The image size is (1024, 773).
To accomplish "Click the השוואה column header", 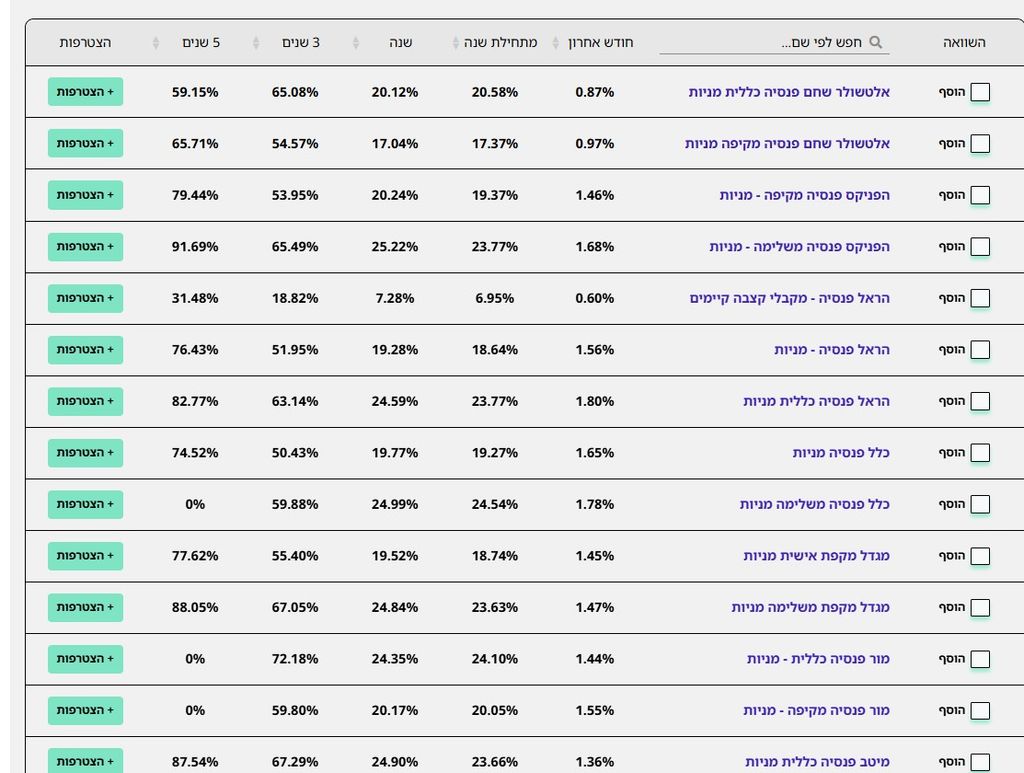I will pos(964,42).
